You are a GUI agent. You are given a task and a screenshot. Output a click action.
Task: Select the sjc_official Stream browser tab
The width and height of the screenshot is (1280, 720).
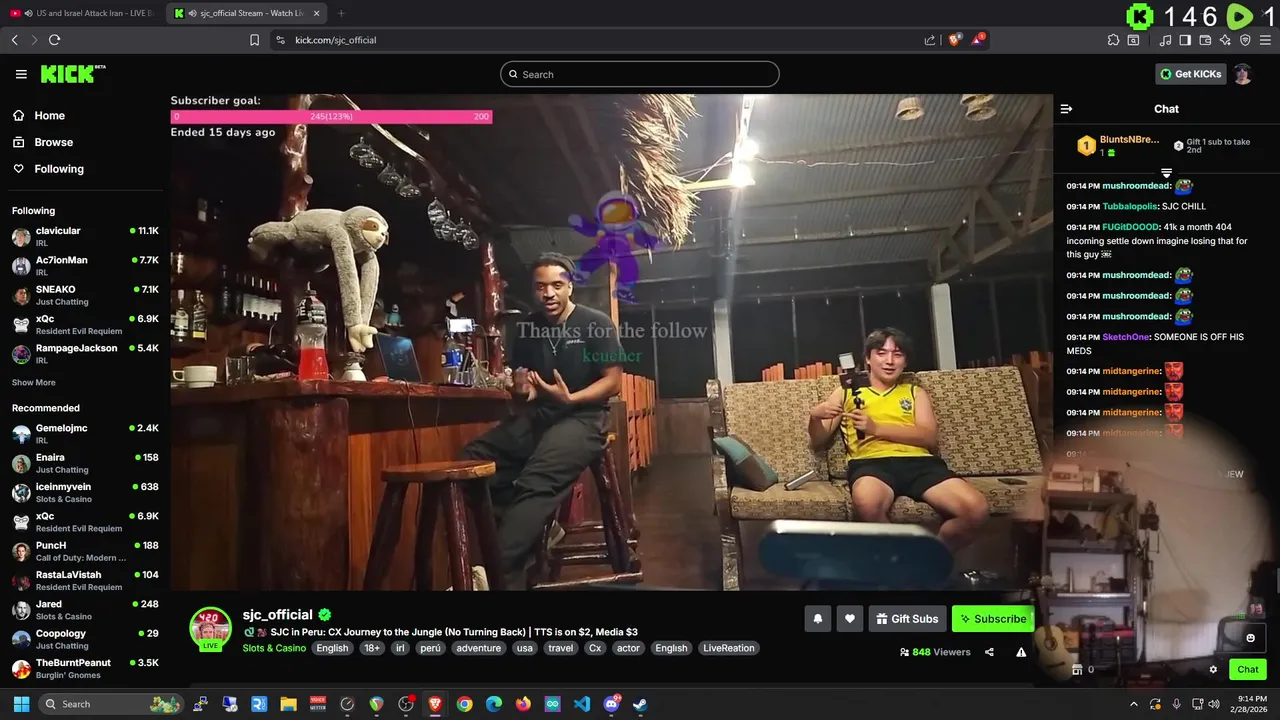[245, 13]
